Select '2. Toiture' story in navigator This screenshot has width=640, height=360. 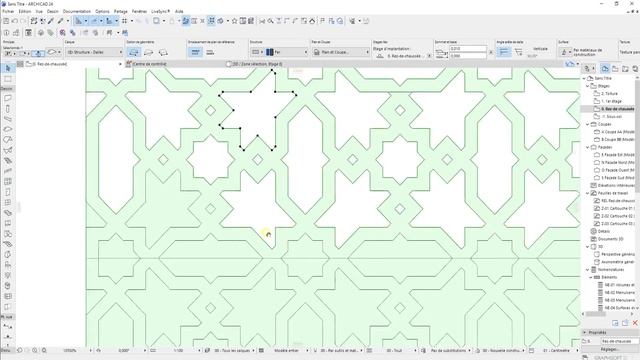609,93
